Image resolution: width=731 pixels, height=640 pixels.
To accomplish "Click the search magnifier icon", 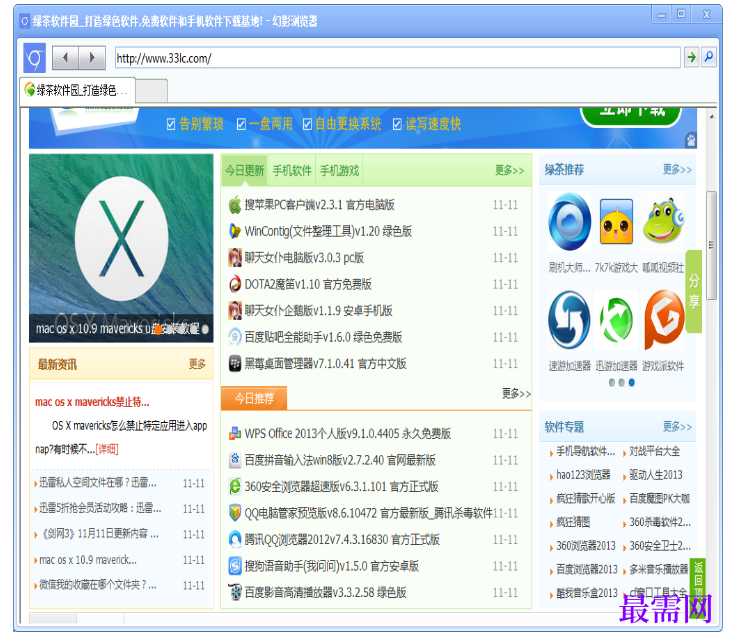I will (709, 57).
